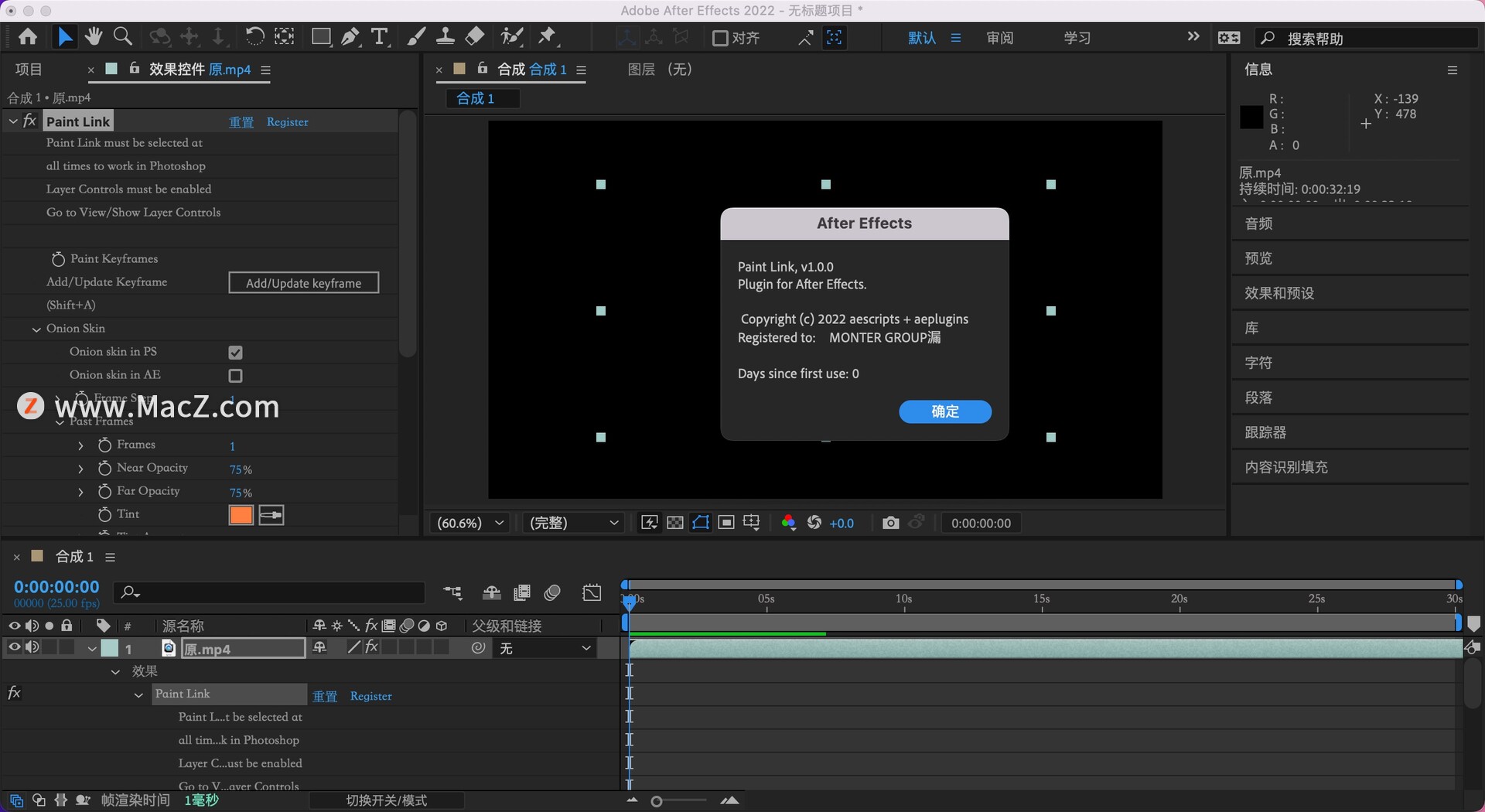Click the fast previews icon in viewer
The height and width of the screenshot is (812, 1485).
coord(650,523)
